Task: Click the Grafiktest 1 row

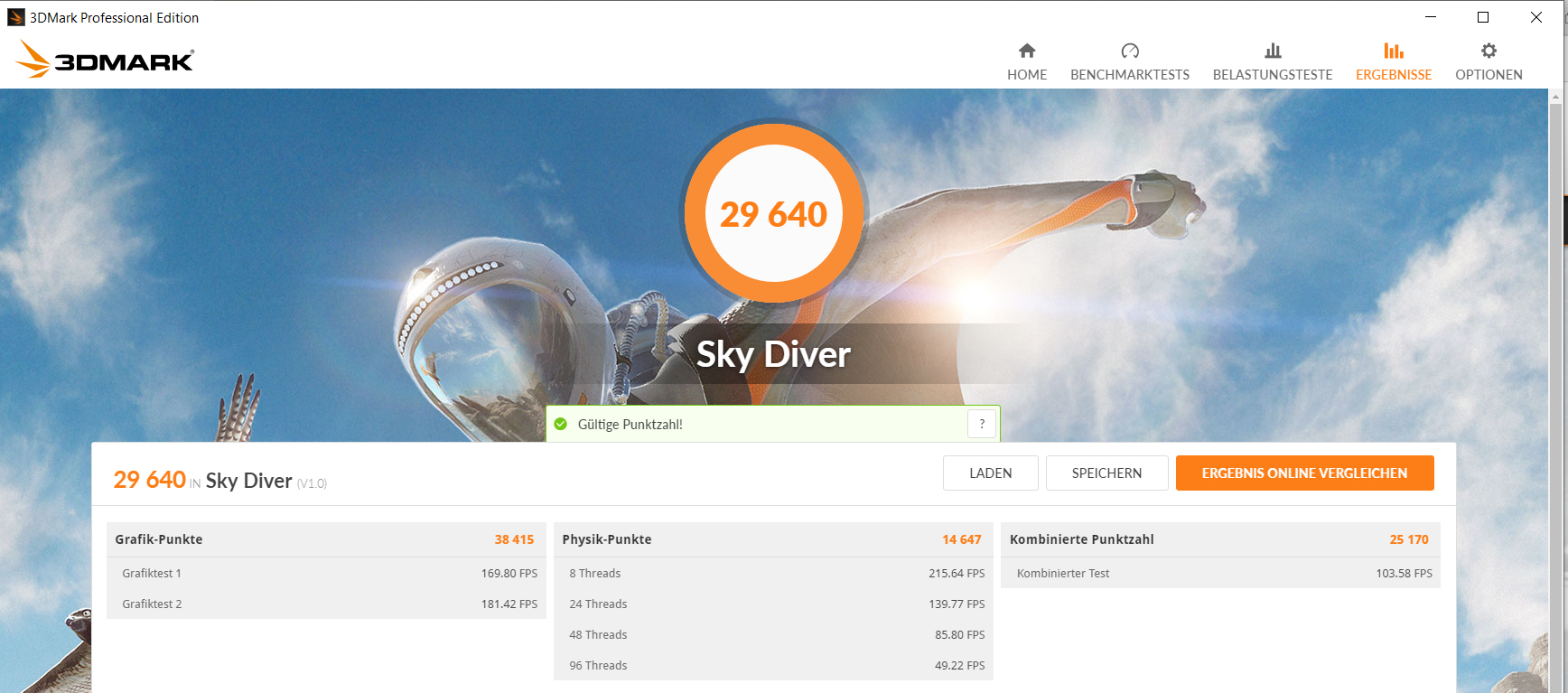Action: coord(326,573)
